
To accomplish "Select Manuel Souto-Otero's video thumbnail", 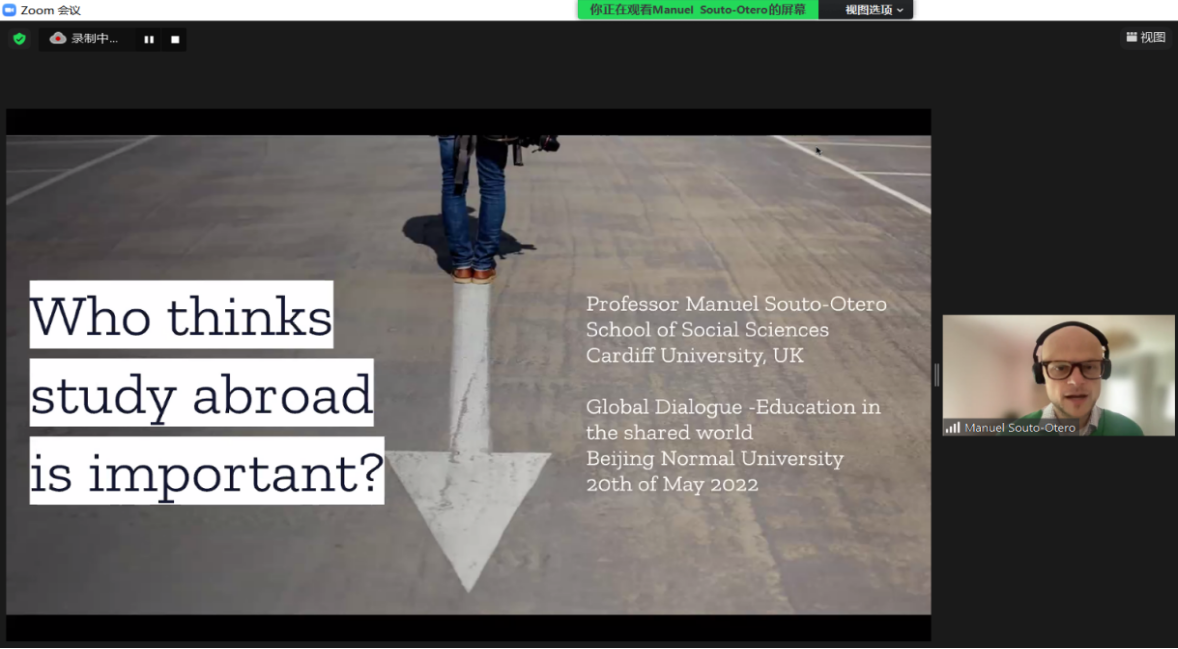I will click(1058, 375).
